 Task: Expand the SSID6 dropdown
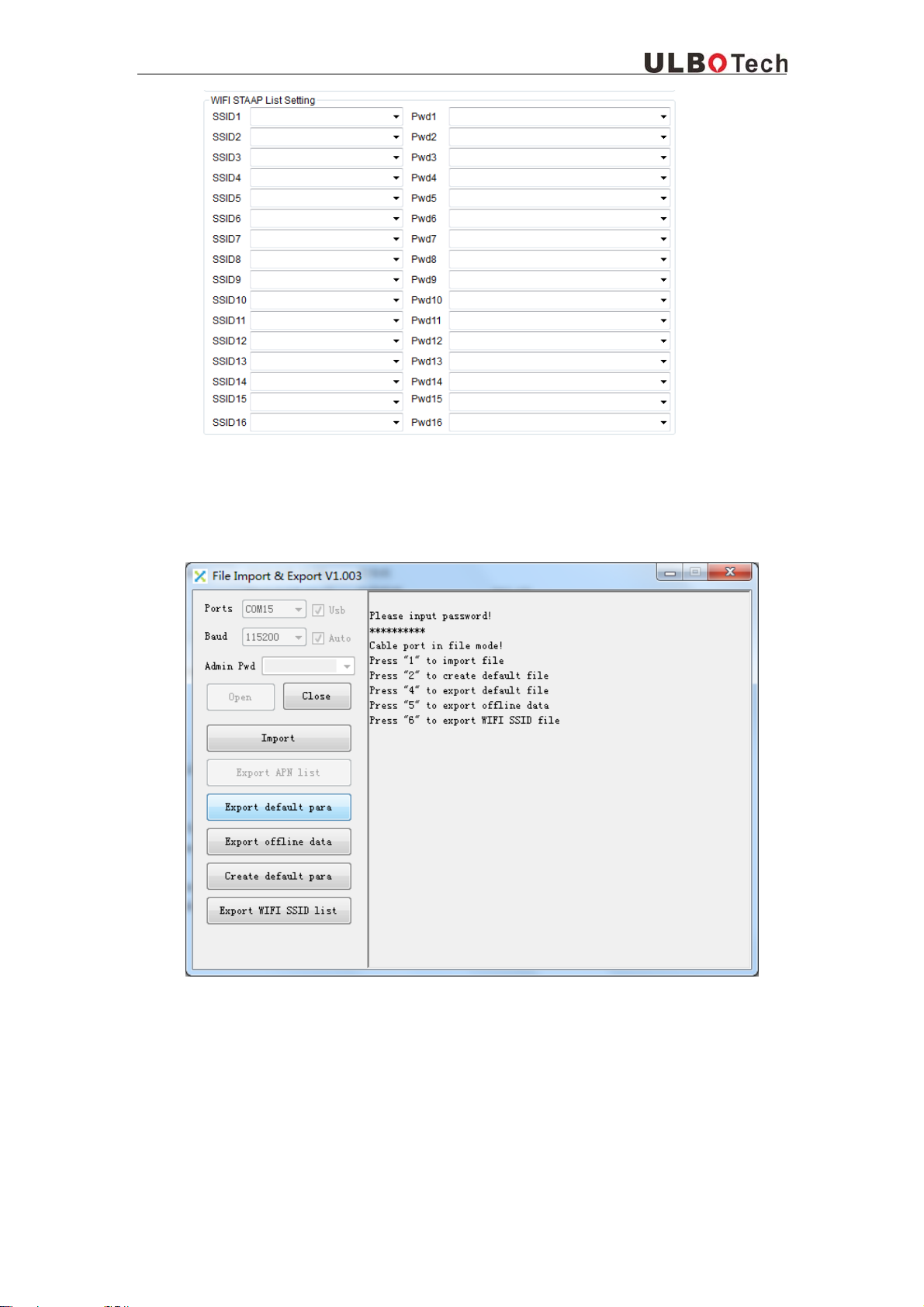[x=396, y=219]
